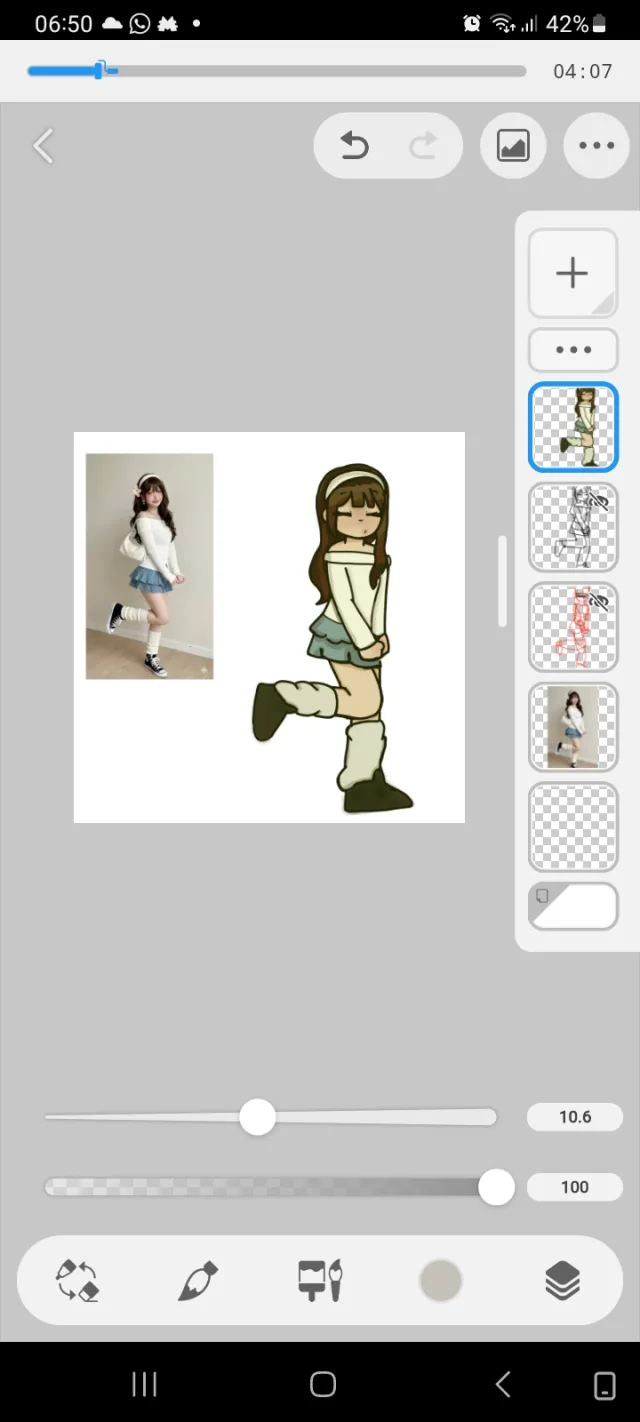Image resolution: width=640 pixels, height=1422 pixels.
Task: Show the hidden line-art layer via eye icon
Action: point(599,499)
